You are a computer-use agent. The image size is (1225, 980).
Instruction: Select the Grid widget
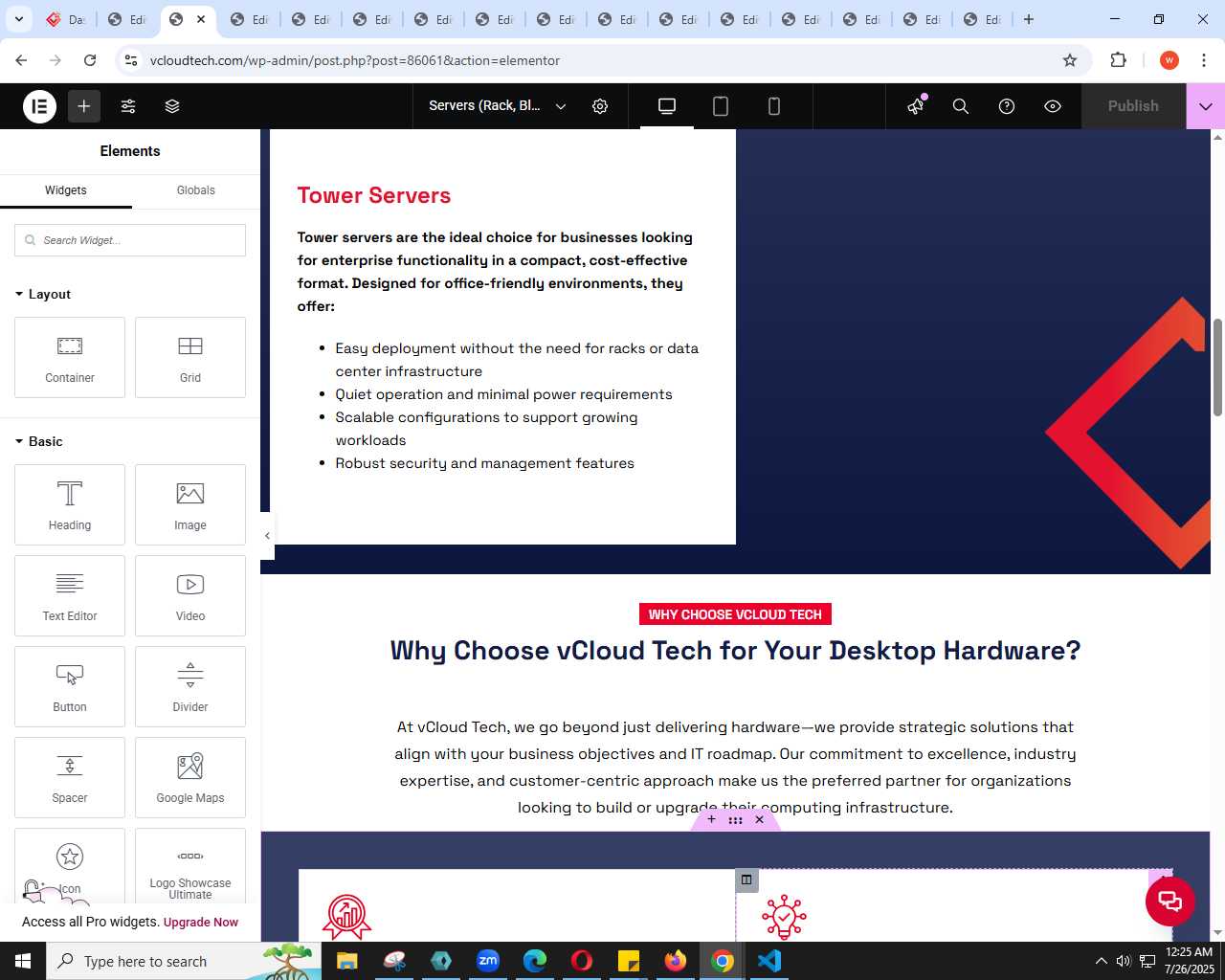pyautogui.click(x=190, y=357)
